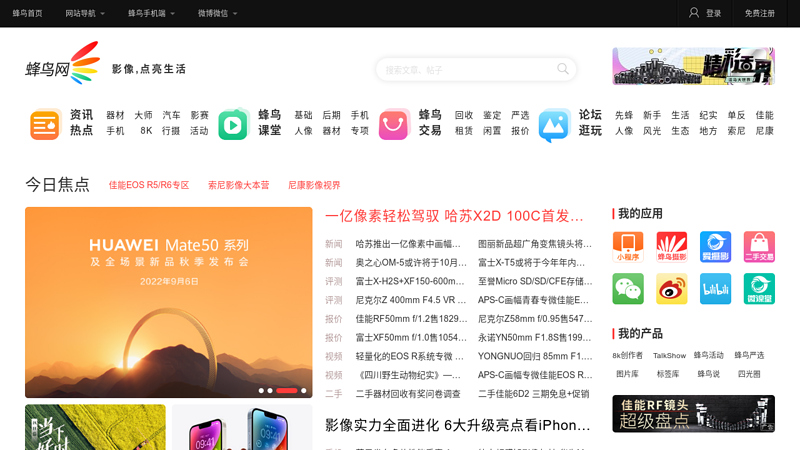Open the 图片库 product link
This screenshot has width=800, height=450.
coord(627,374)
